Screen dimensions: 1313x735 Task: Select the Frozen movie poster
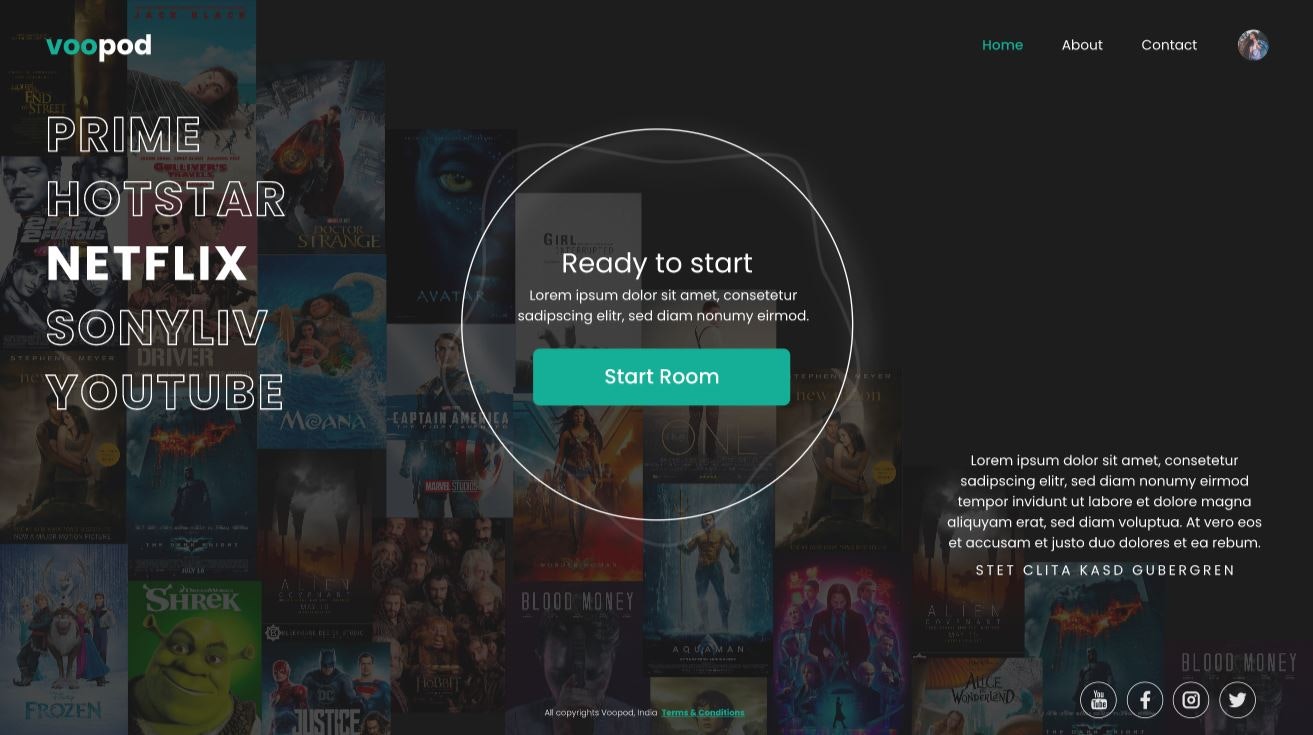click(x=63, y=639)
